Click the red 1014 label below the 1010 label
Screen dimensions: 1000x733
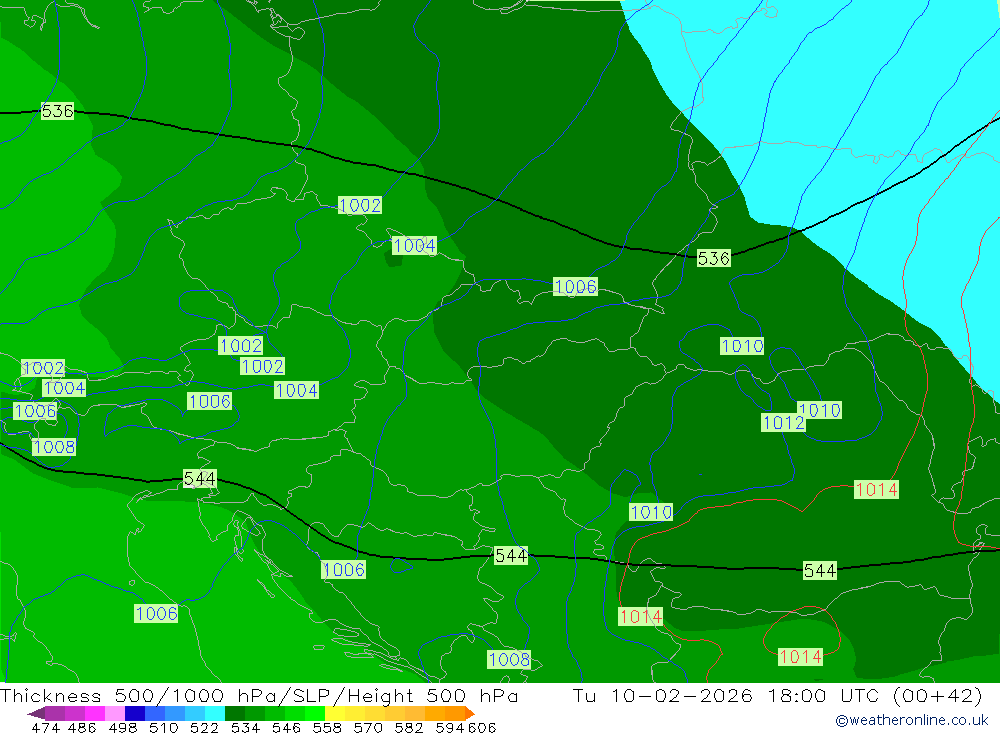[641, 616]
